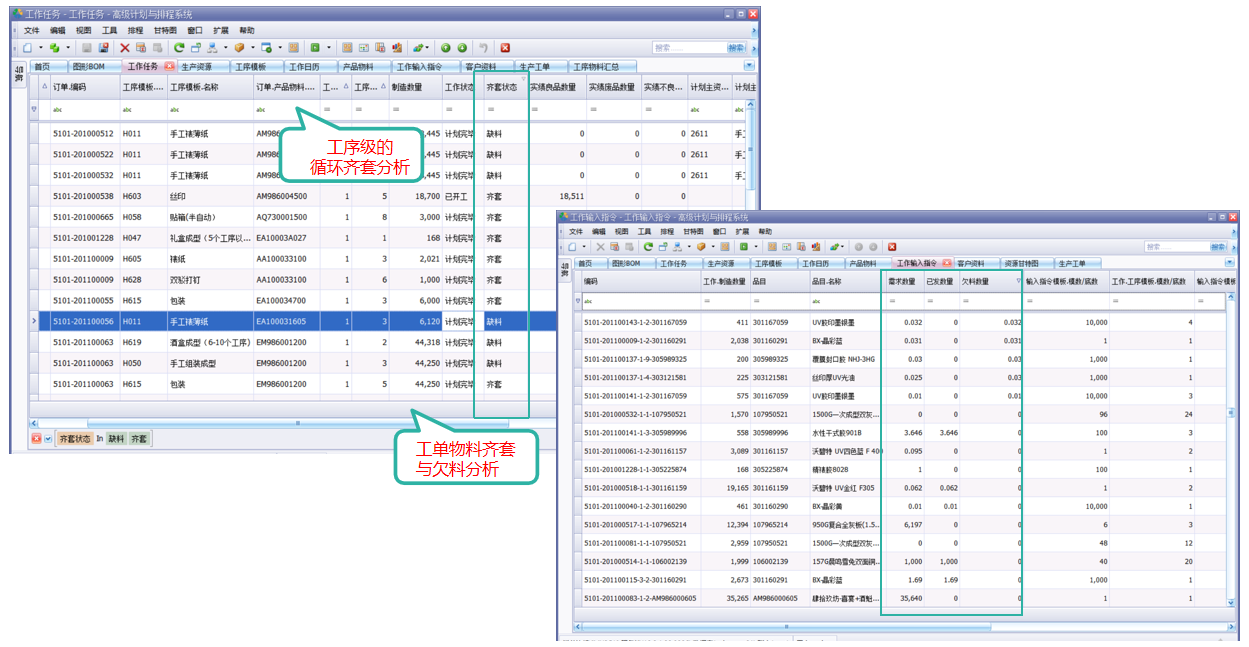1249x647 pixels.
Task: Click the bar chart icon in 工作任务 toolbar
Action: point(396,48)
